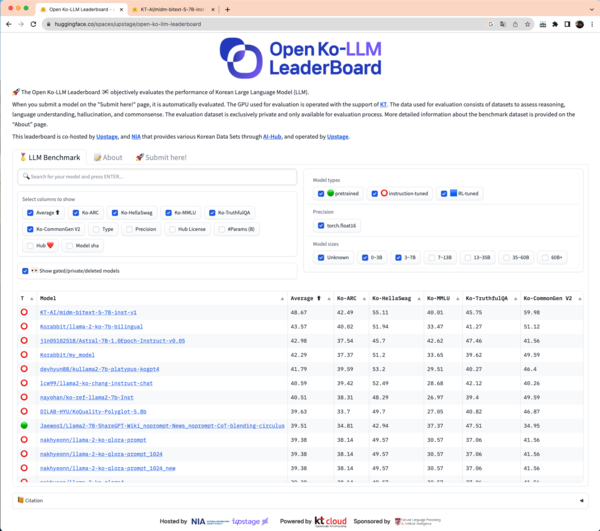Image resolution: width=600 pixels, height=531 pixels.
Task: Open the Submit here! tab
Action: pyautogui.click(x=165, y=157)
